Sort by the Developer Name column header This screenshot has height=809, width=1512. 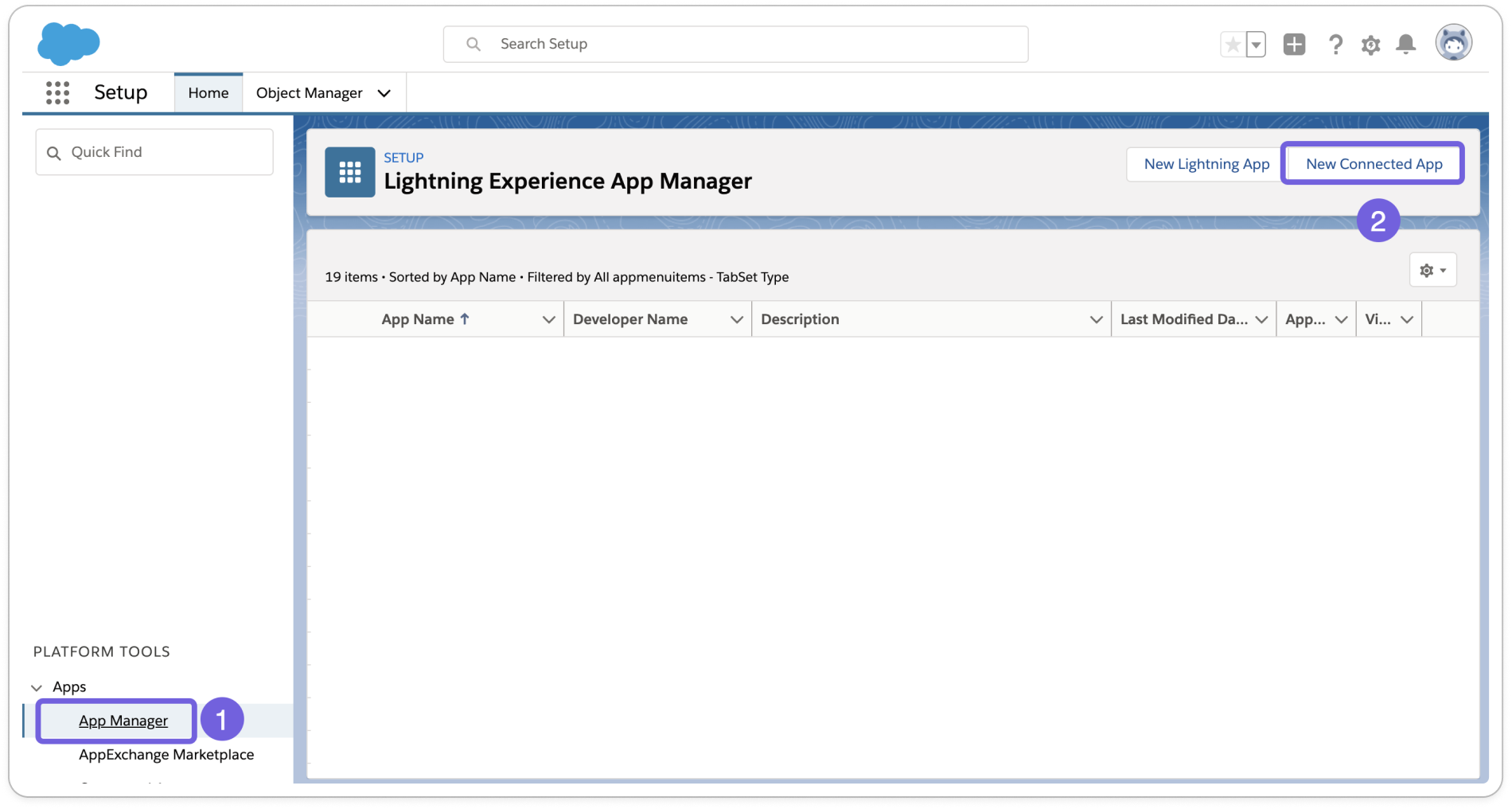coord(630,319)
